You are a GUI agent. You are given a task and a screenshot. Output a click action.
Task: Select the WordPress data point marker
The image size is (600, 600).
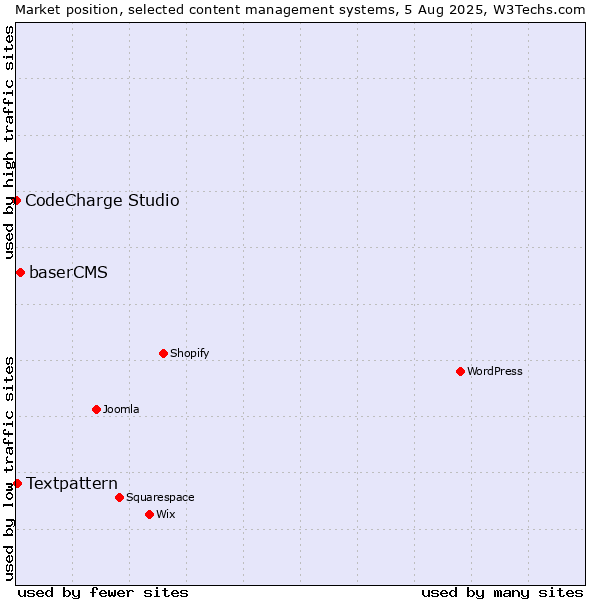pos(460,371)
